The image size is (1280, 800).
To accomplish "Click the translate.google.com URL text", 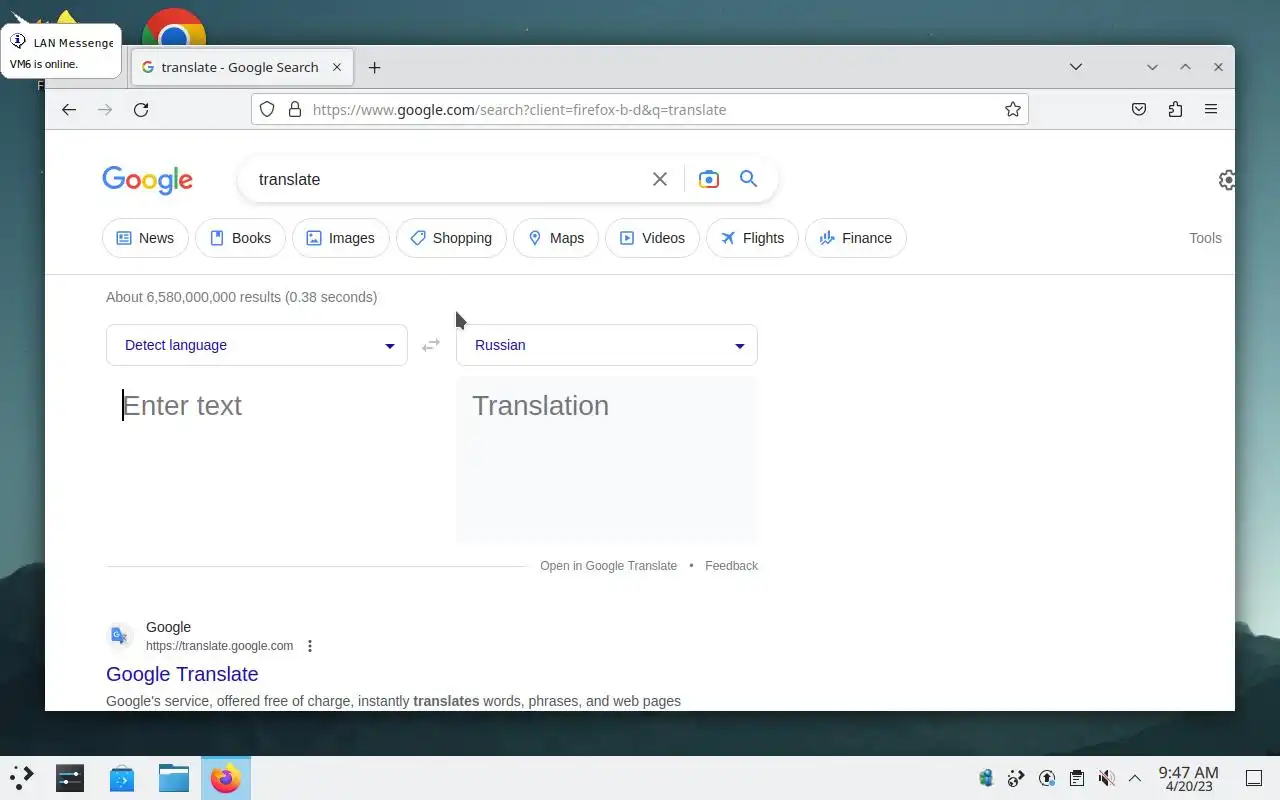I will point(219,646).
